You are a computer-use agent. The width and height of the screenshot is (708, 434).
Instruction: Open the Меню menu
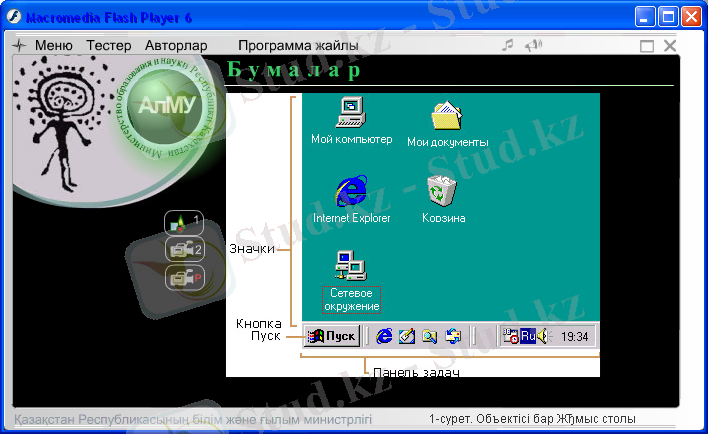click(x=53, y=46)
